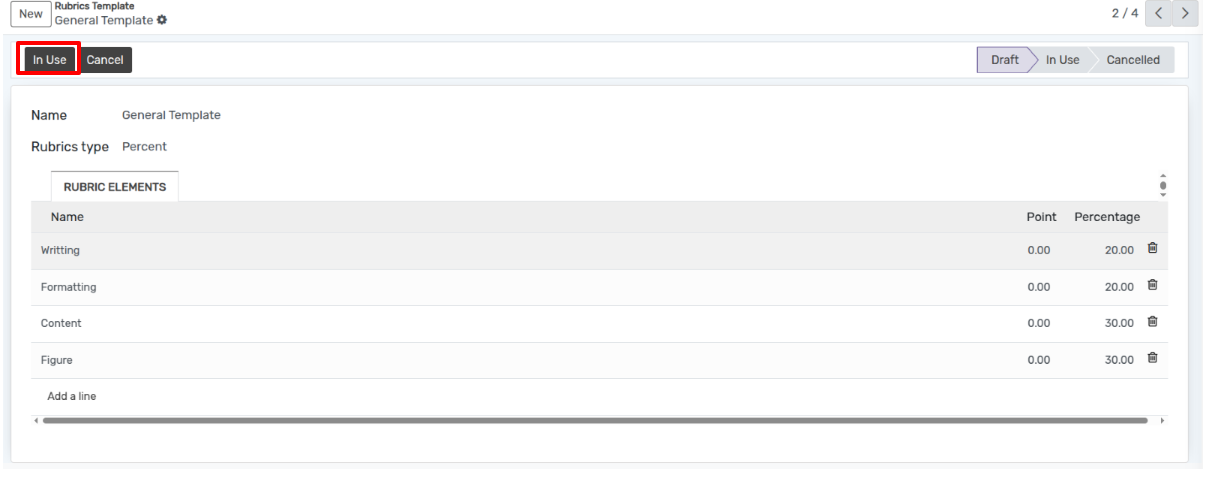The height and width of the screenshot is (480, 1216).
Task: Click the In Use action button
Action: pyautogui.click(x=49, y=60)
